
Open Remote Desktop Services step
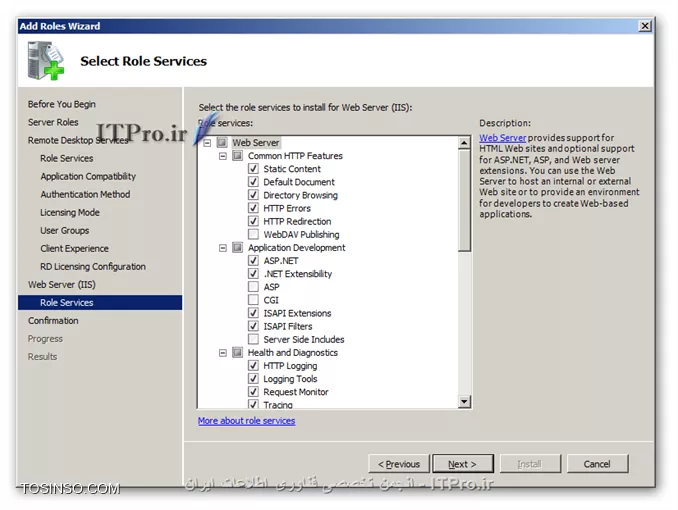coord(78,141)
